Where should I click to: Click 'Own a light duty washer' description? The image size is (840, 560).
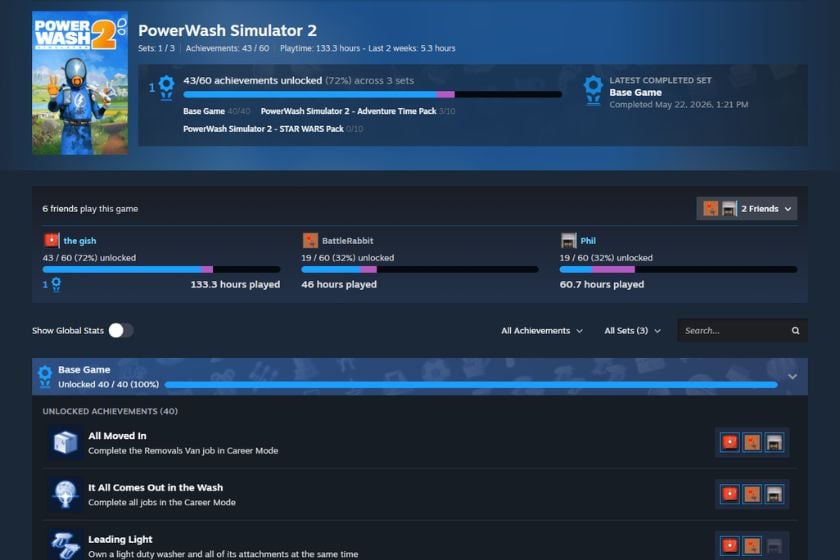point(223,554)
